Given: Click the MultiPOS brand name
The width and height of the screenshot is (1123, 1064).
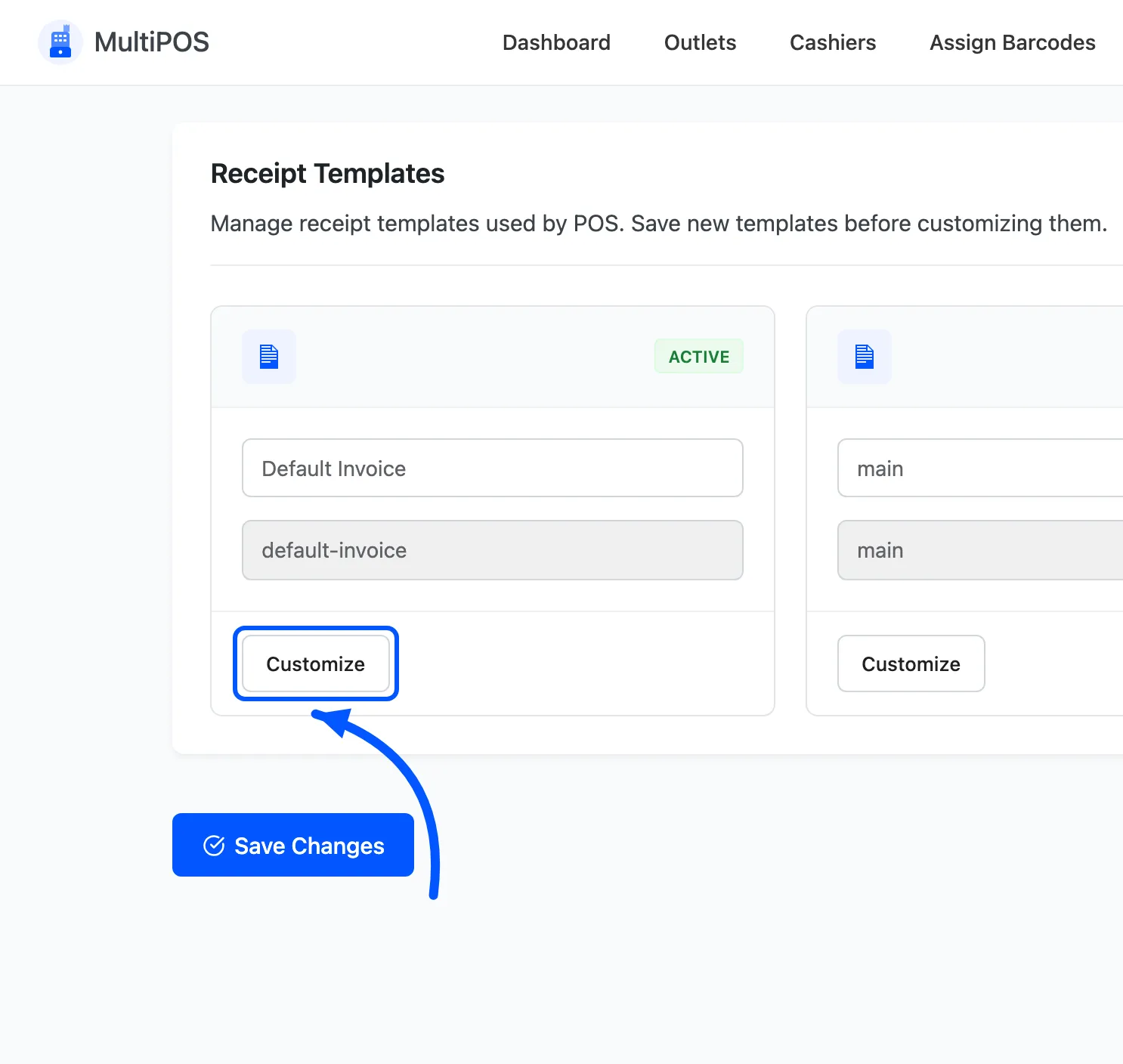Looking at the screenshot, I should coord(152,42).
